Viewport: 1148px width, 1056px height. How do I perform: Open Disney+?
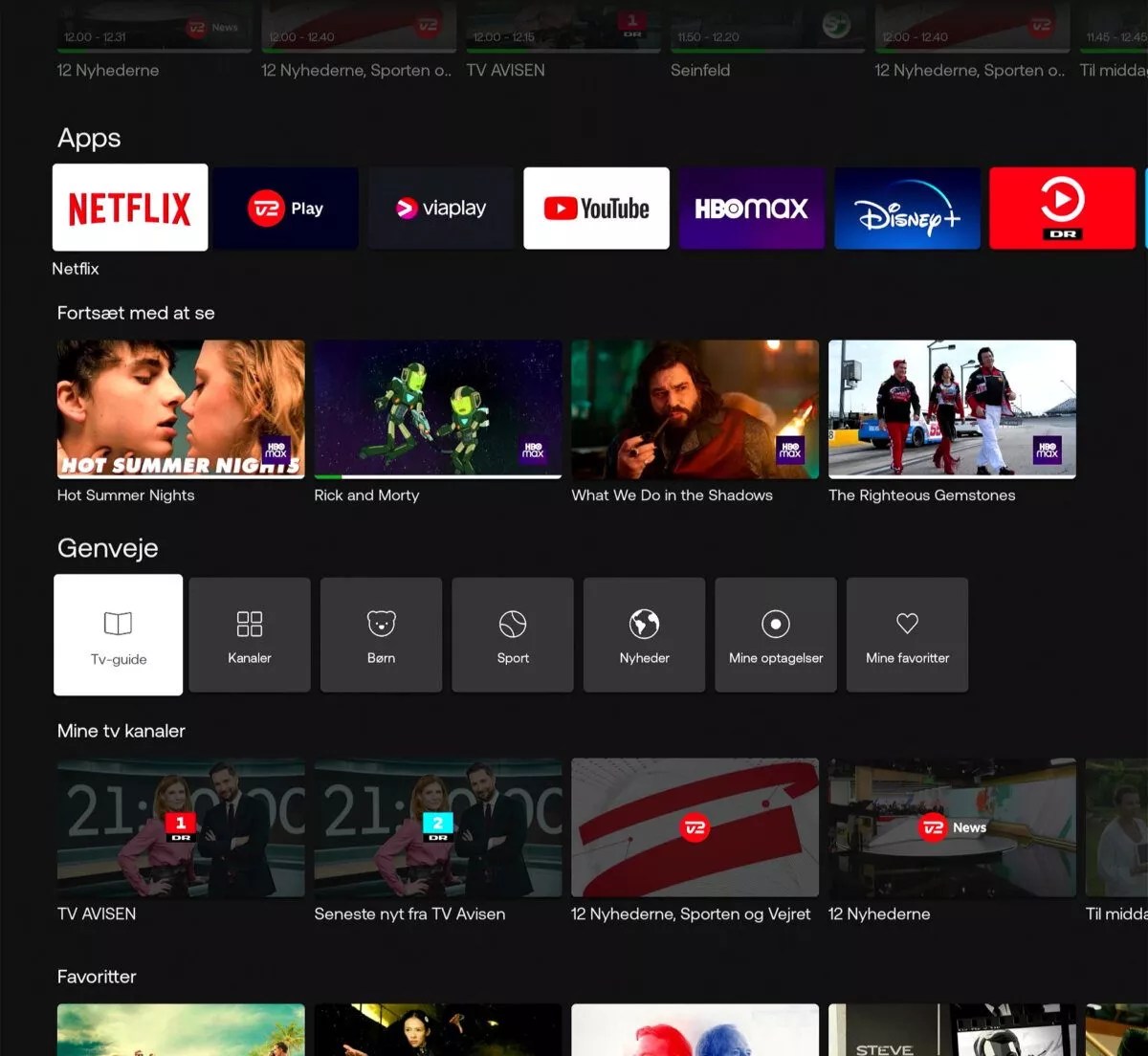pyautogui.click(x=907, y=208)
